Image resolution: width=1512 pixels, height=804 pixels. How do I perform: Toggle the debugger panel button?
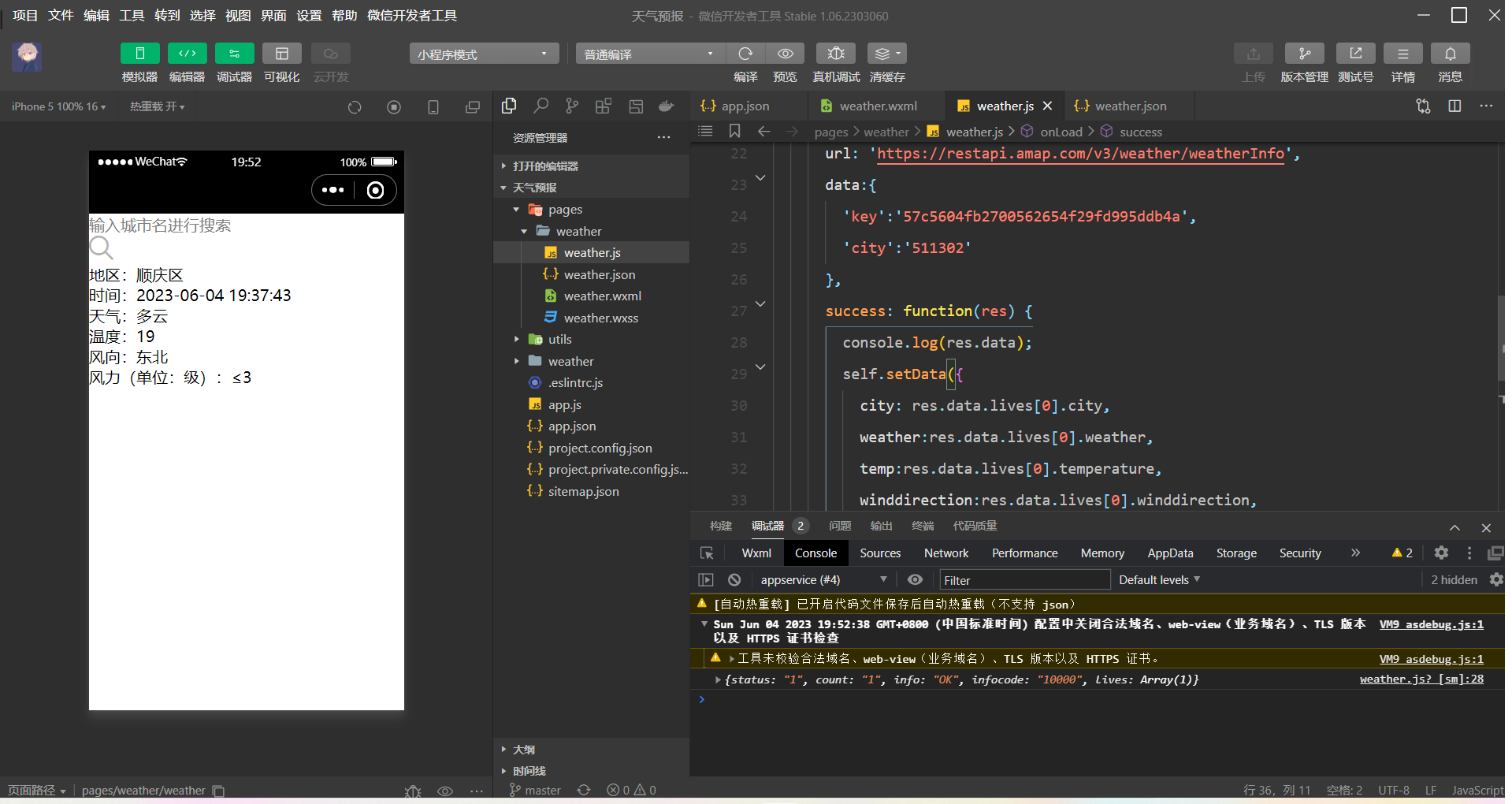coord(234,54)
